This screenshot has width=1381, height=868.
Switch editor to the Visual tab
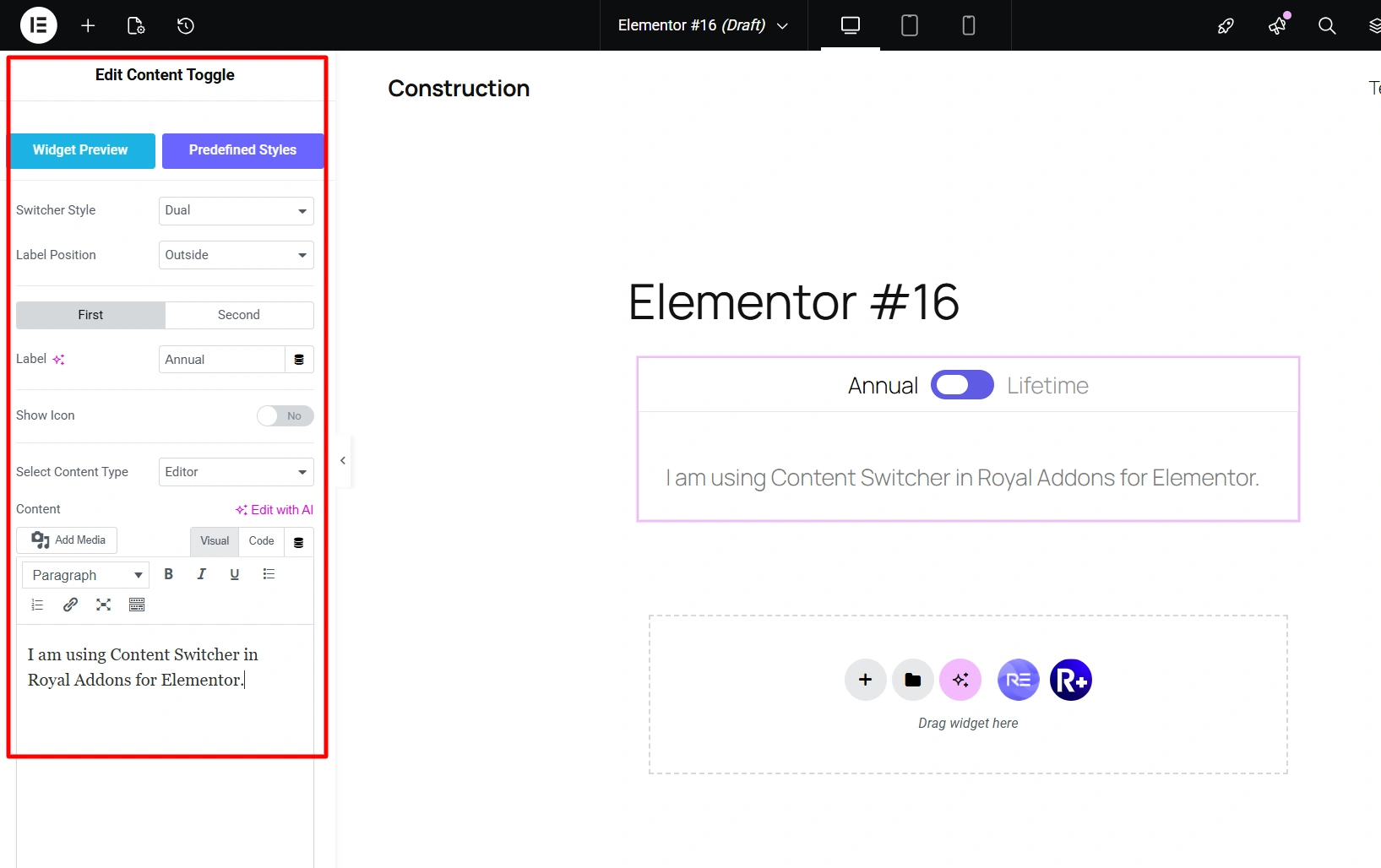coord(215,541)
